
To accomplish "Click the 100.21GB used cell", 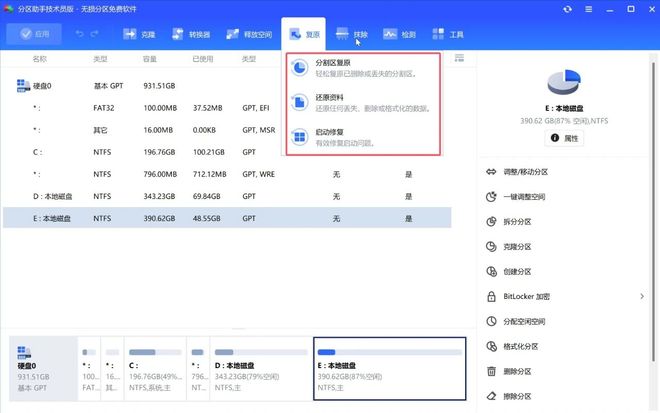I will [209, 152].
